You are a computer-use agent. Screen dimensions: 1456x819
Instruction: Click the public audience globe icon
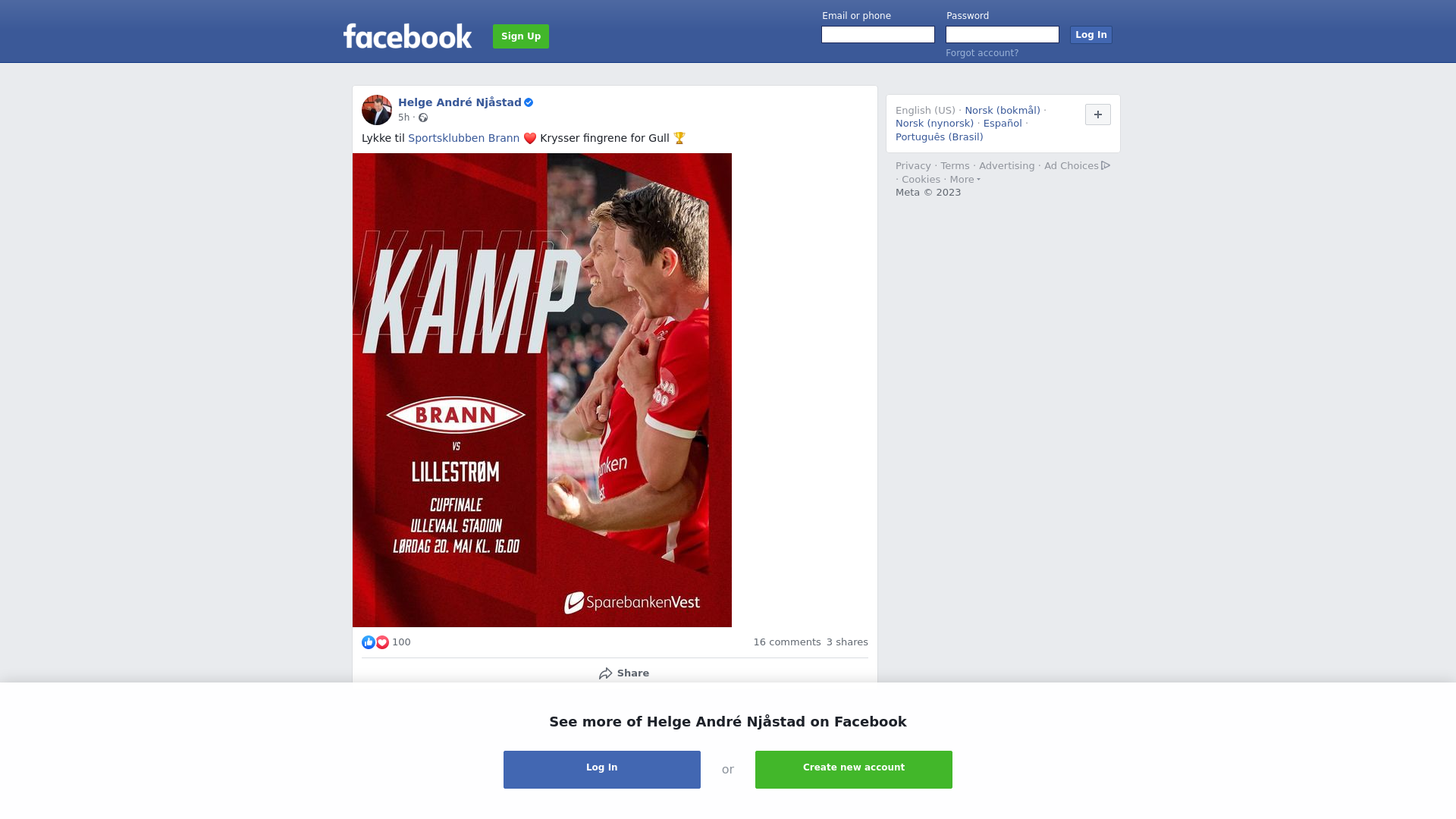click(x=423, y=118)
